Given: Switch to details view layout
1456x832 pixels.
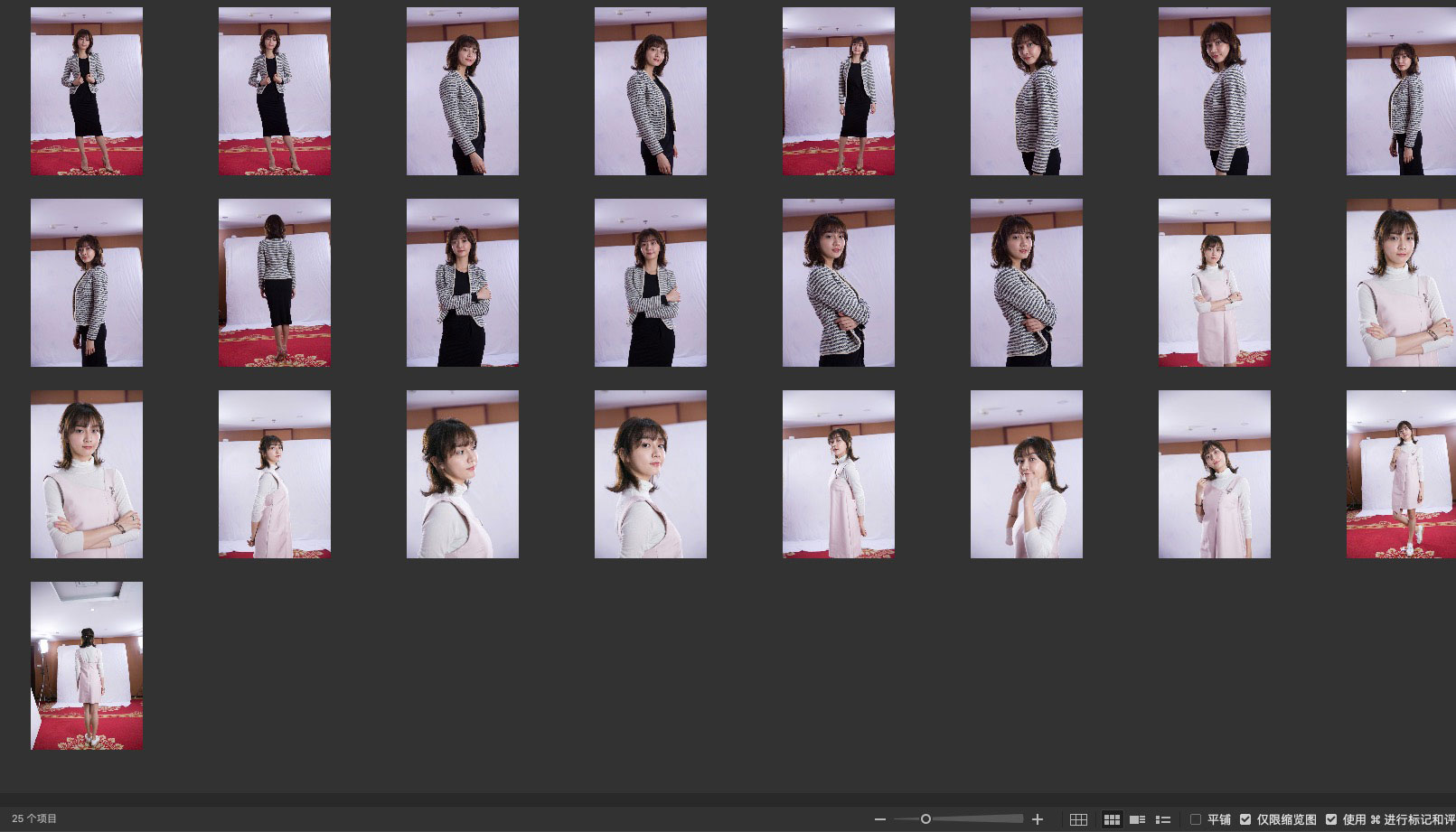Looking at the screenshot, I should (x=1138, y=819).
